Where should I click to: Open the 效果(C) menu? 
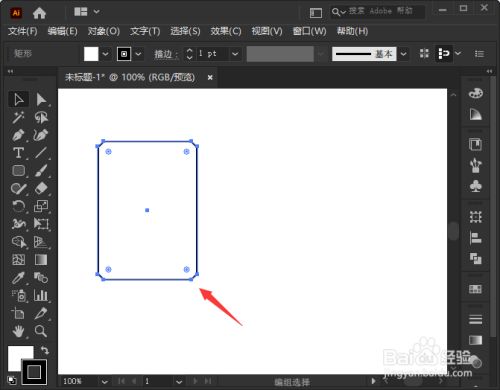(x=226, y=31)
